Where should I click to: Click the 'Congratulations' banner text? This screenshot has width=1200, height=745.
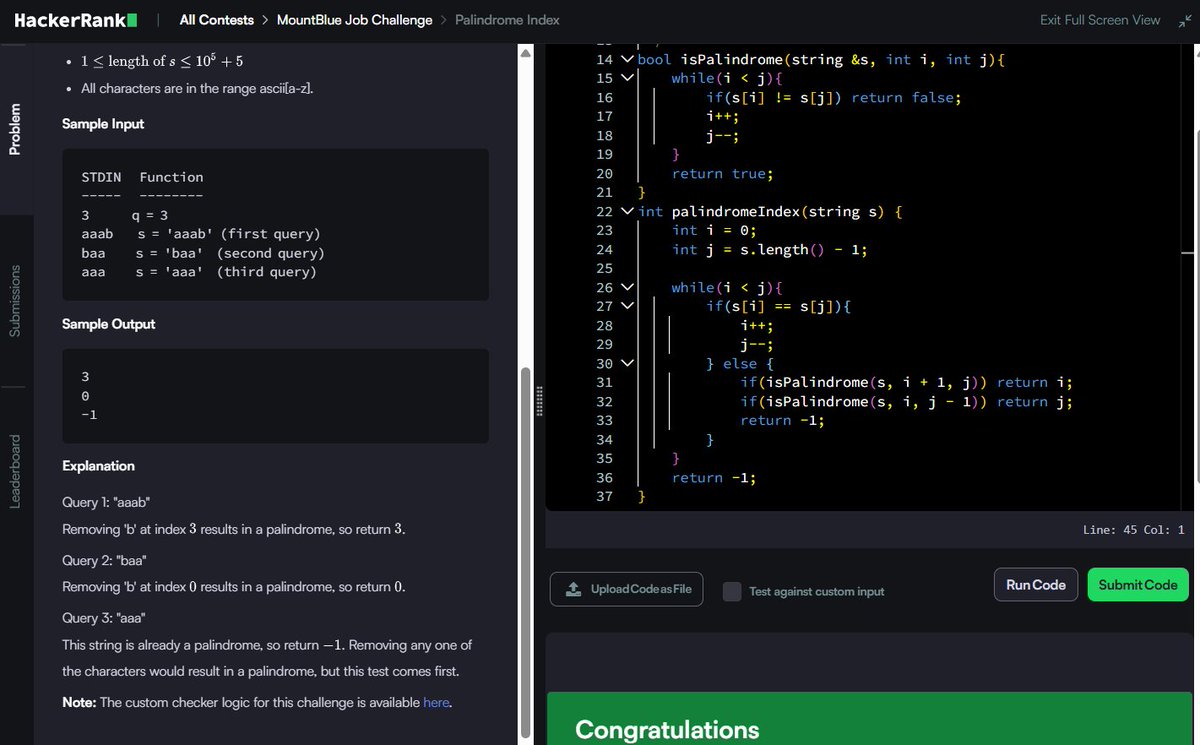pos(667,730)
